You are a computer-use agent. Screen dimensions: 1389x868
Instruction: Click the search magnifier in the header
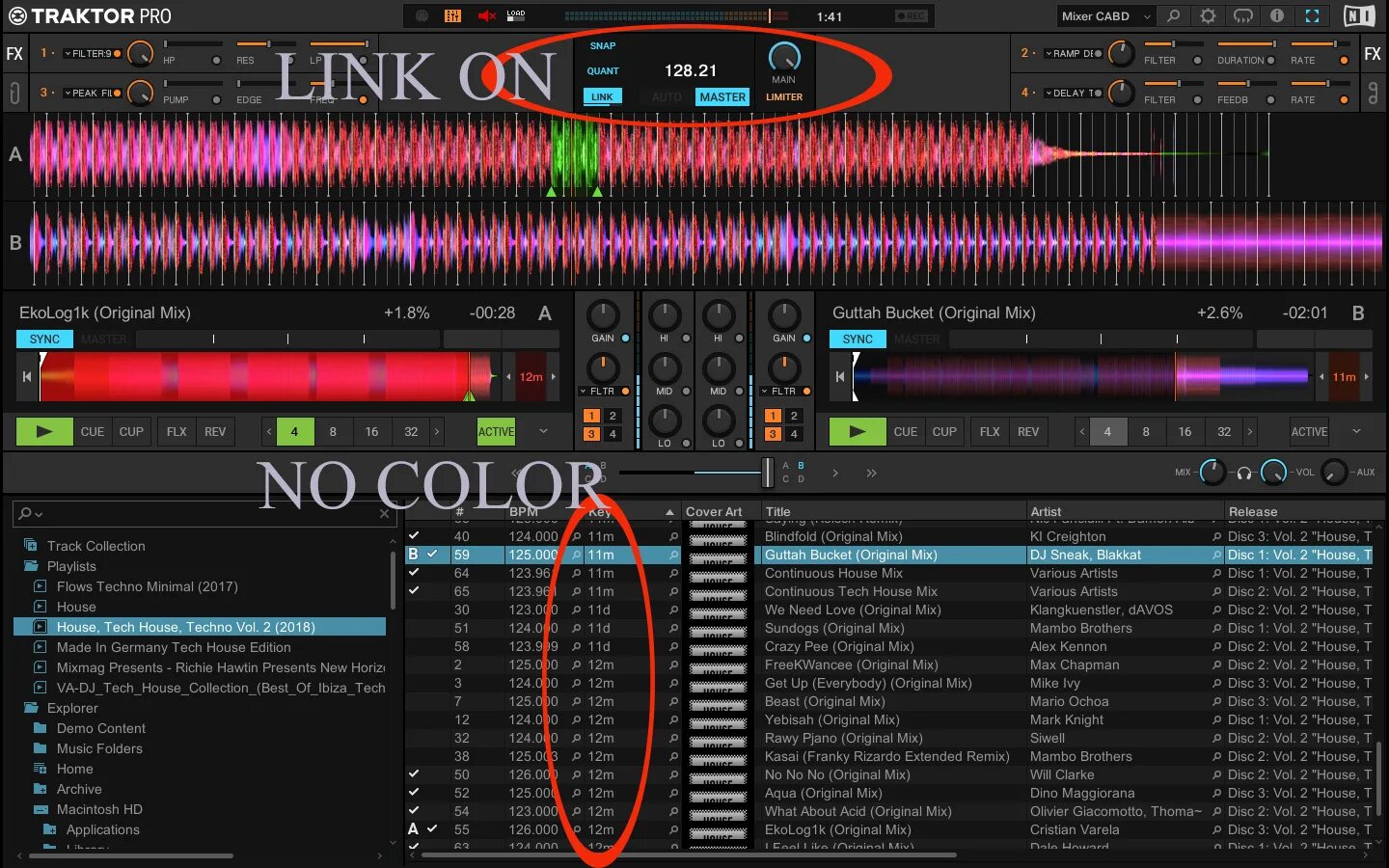pyautogui.click(x=1173, y=15)
